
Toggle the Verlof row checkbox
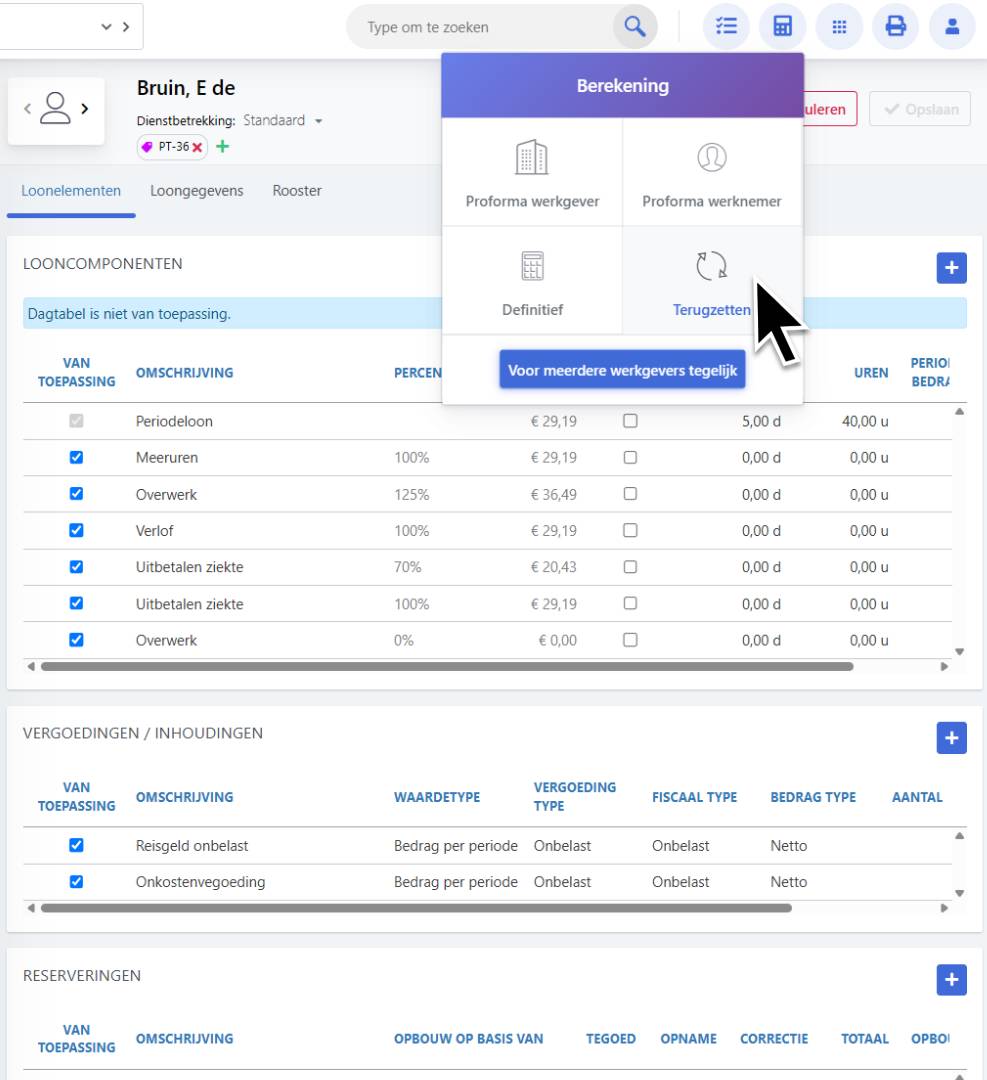coord(76,531)
